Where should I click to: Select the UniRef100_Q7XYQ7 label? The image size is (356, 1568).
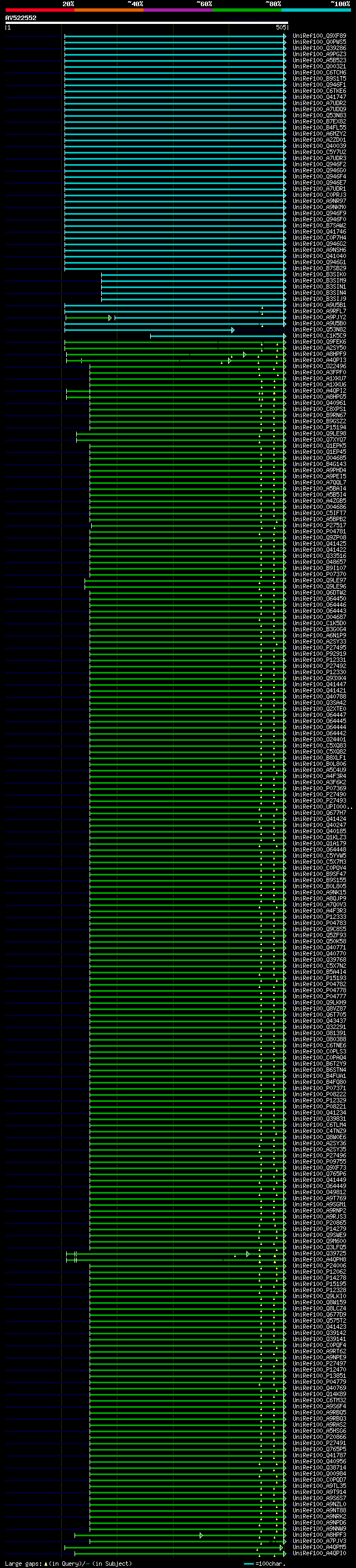pos(319,439)
